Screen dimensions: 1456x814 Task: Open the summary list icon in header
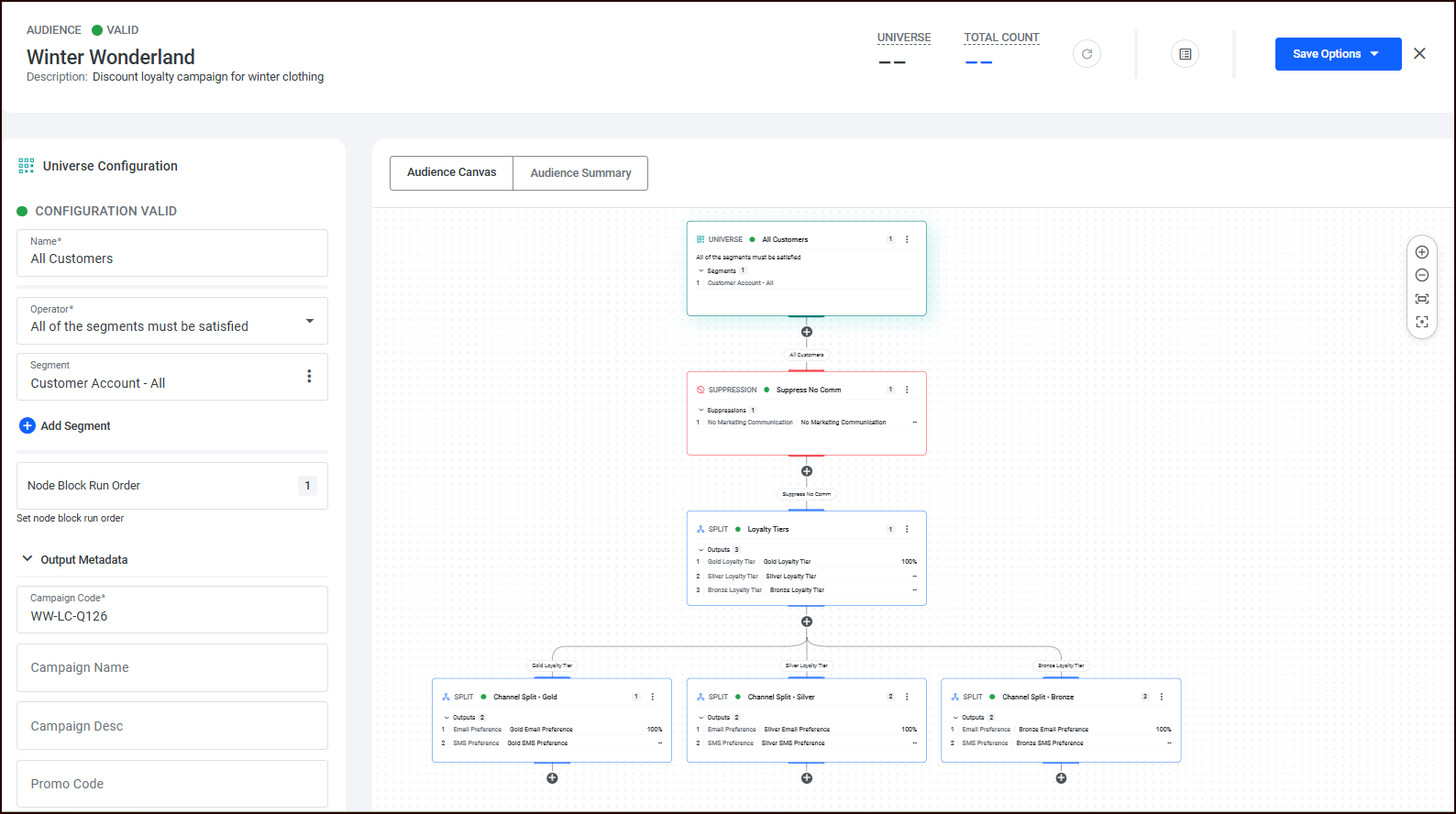tap(1185, 54)
